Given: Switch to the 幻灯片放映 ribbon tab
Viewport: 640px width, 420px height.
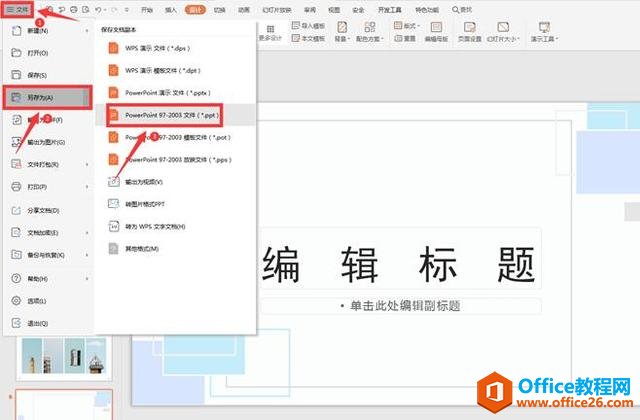Looking at the screenshot, I should pos(277,9).
